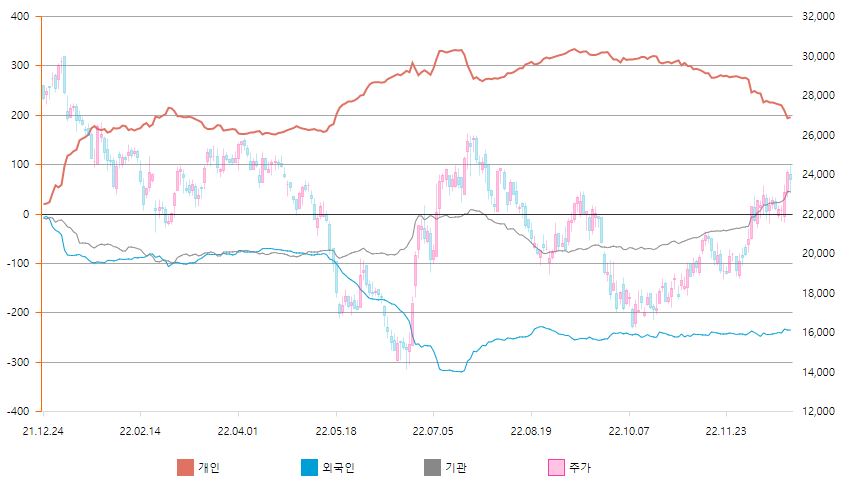The width and height of the screenshot is (849, 486).
Task: Click the 32,000 label on the right axis
Action: 818,17
